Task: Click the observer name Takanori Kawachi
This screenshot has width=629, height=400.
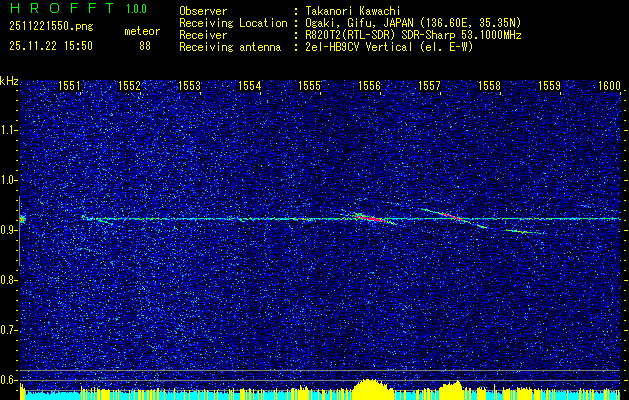Action: click(353, 11)
